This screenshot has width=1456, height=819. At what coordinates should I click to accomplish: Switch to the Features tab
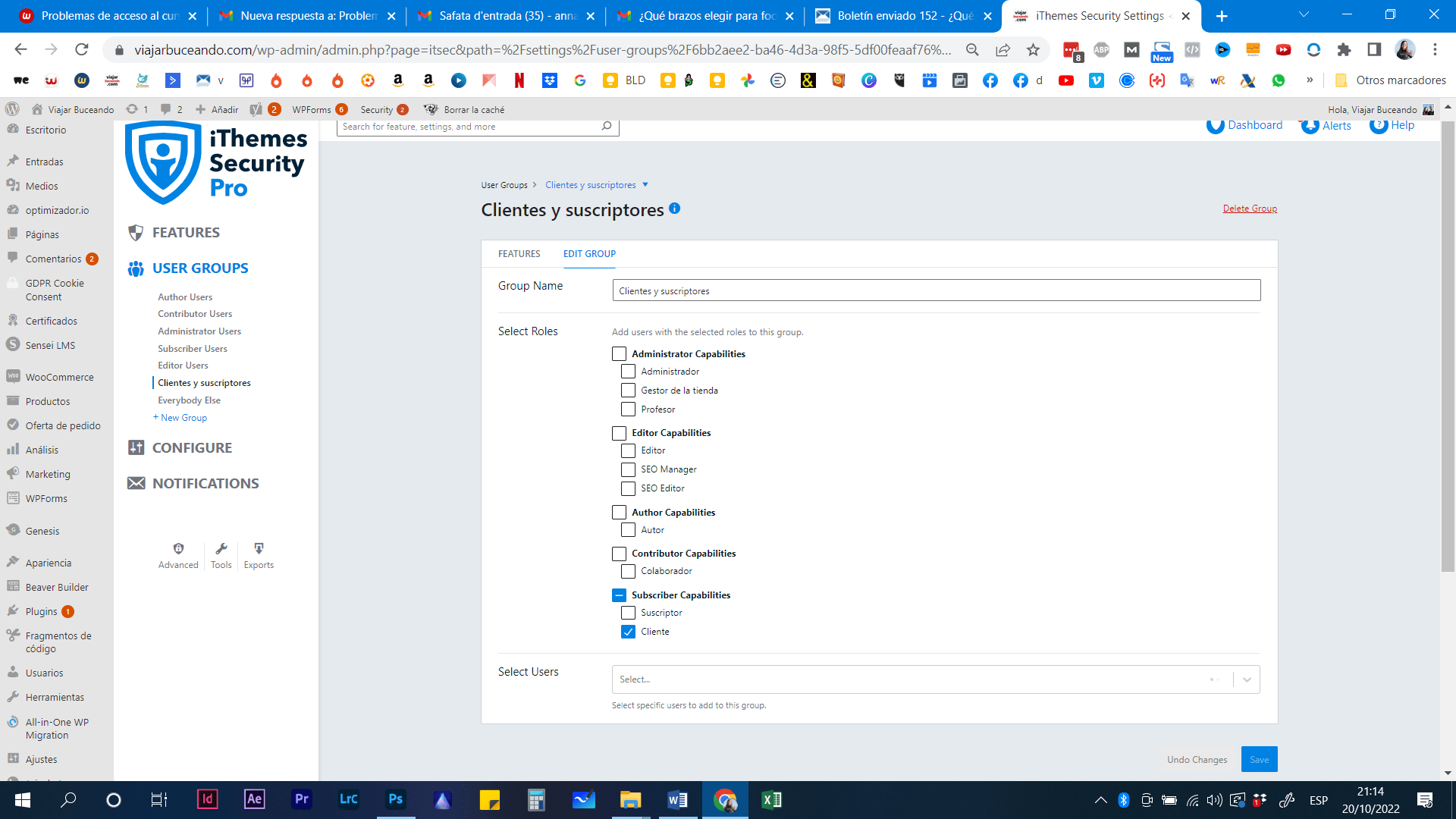pyautogui.click(x=519, y=254)
